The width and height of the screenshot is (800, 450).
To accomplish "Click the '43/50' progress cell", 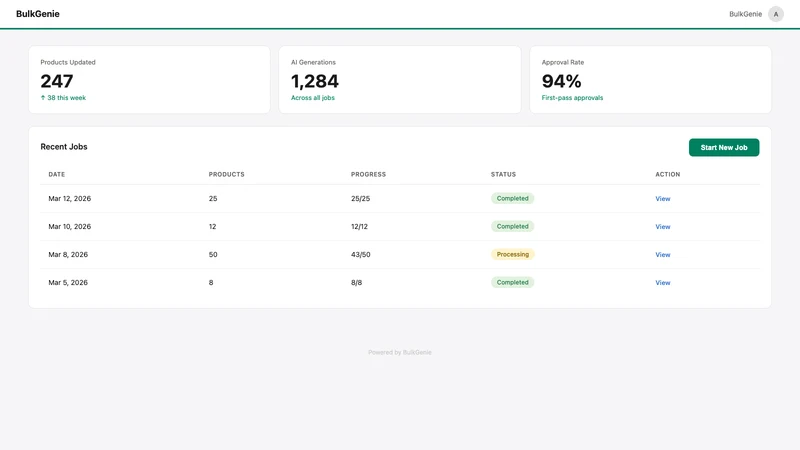I will coord(361,255).
